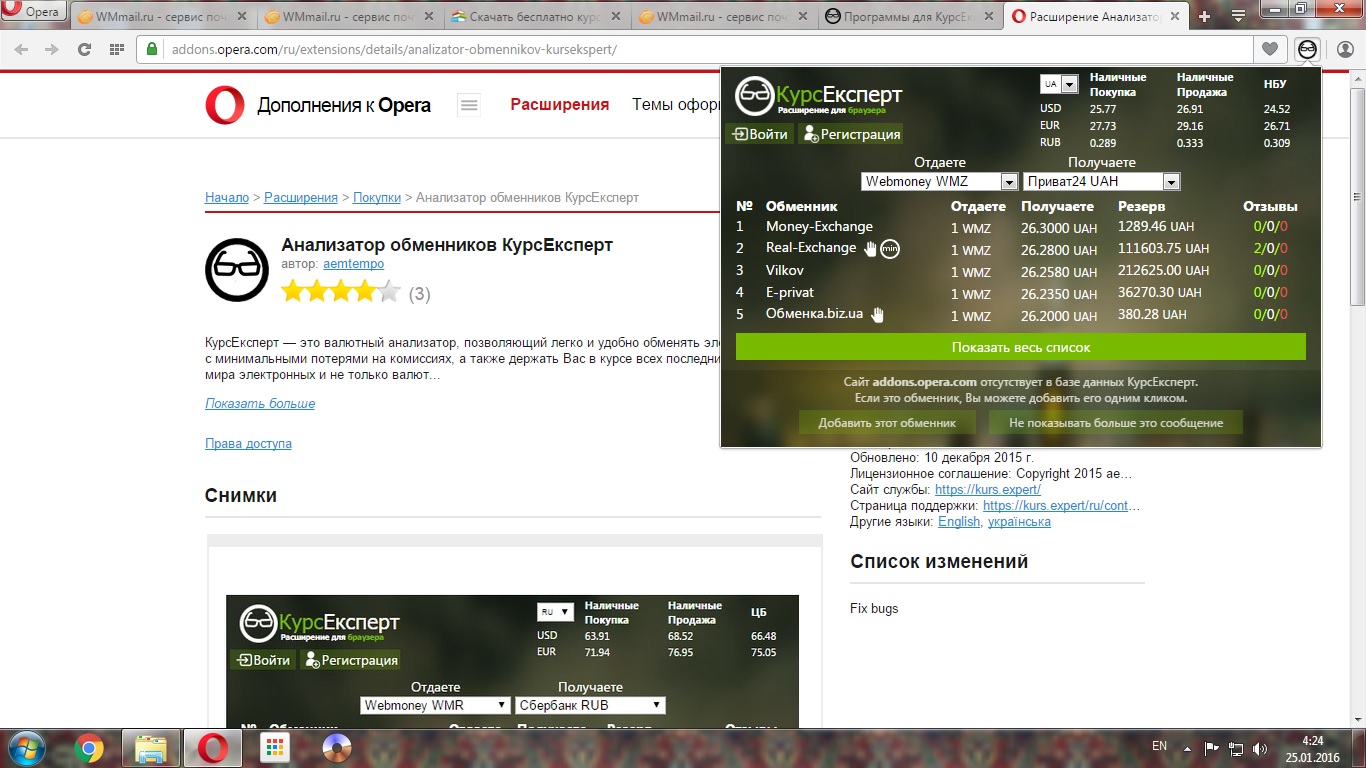Open the UA country dropdown in the popup
The width and height of the screenshot is (1366, 768).
click(1059, 84)
